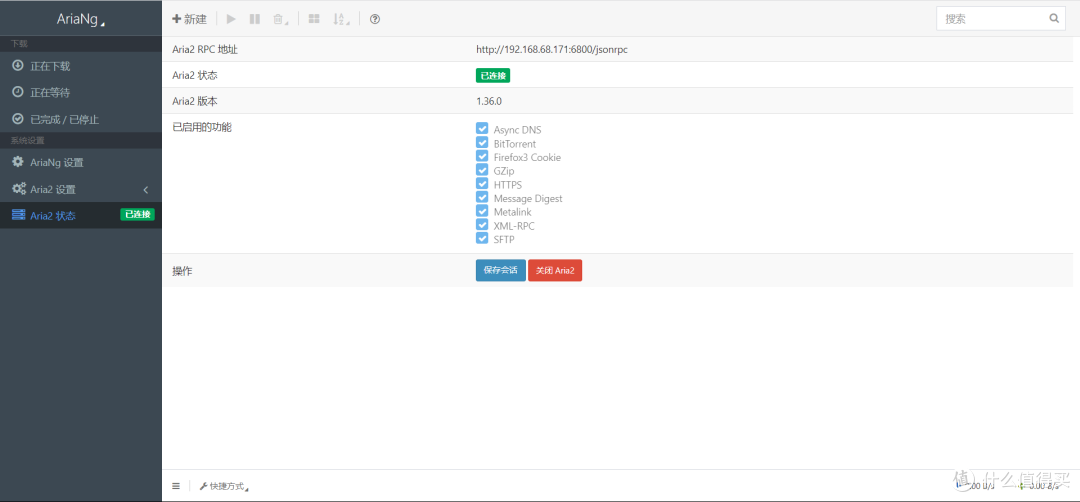This screenshot has width=1080, height=502.
Task: Click the 已启用的功能 label
Action: click(x=202, y=127)
